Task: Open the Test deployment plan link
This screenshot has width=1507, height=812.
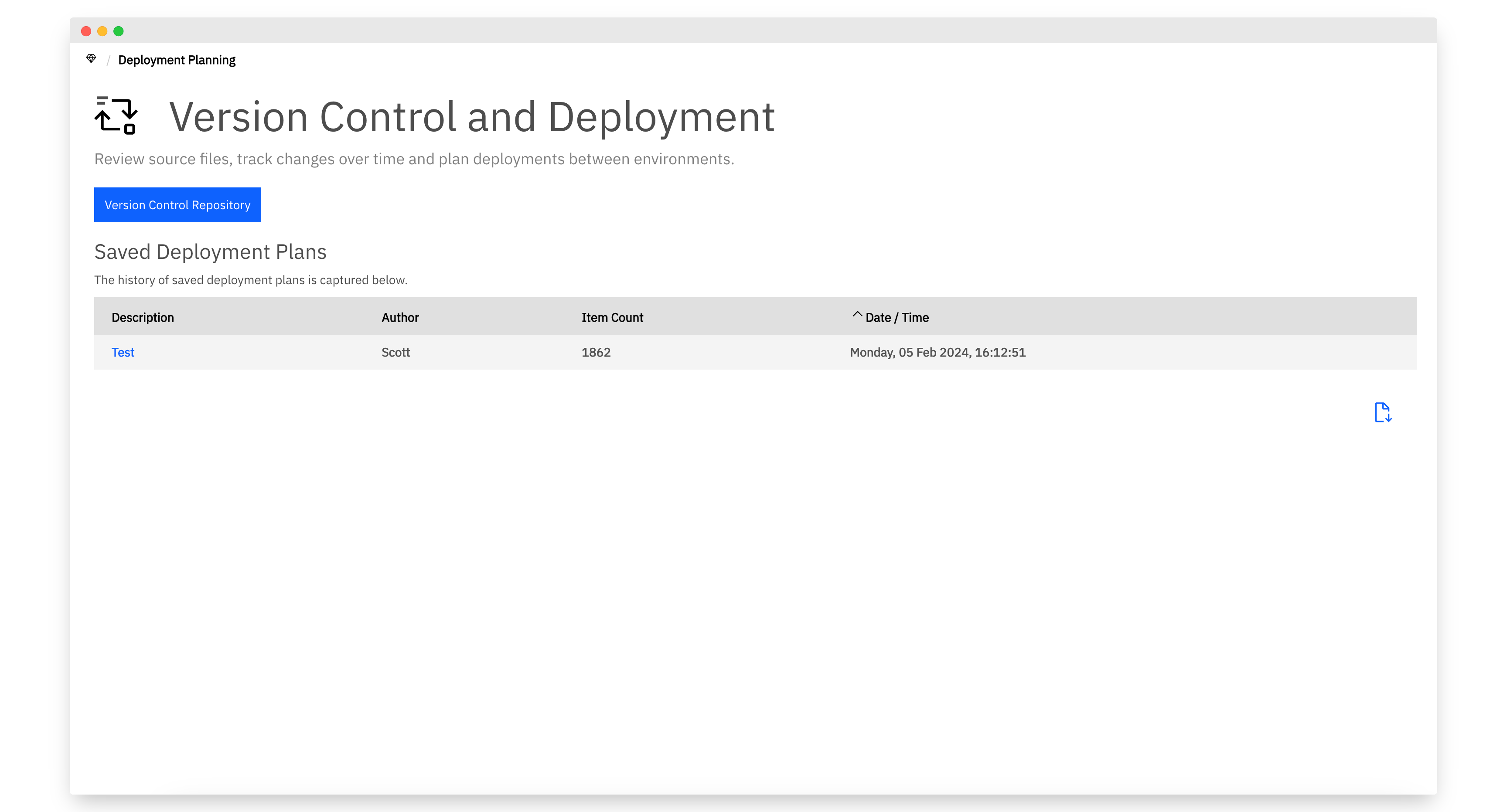Action: point(123,352)
